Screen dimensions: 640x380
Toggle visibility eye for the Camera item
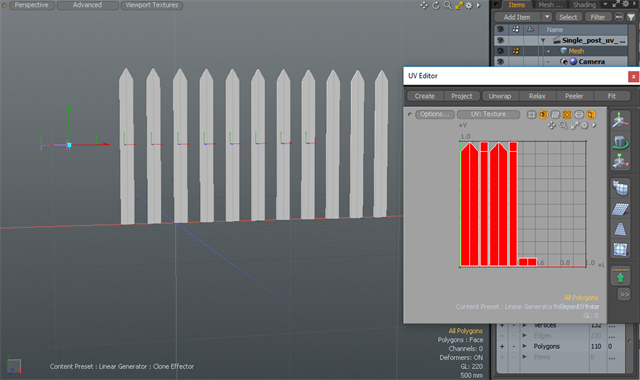(x=500, y=62)
